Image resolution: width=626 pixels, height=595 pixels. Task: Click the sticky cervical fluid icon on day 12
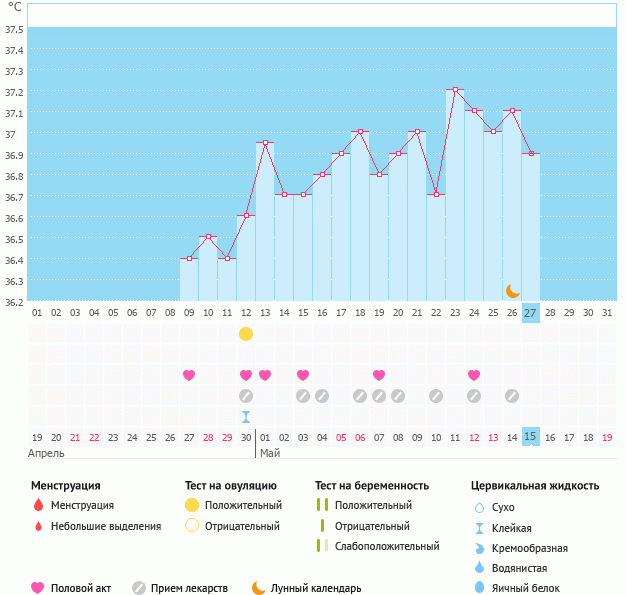click(246, 416)
